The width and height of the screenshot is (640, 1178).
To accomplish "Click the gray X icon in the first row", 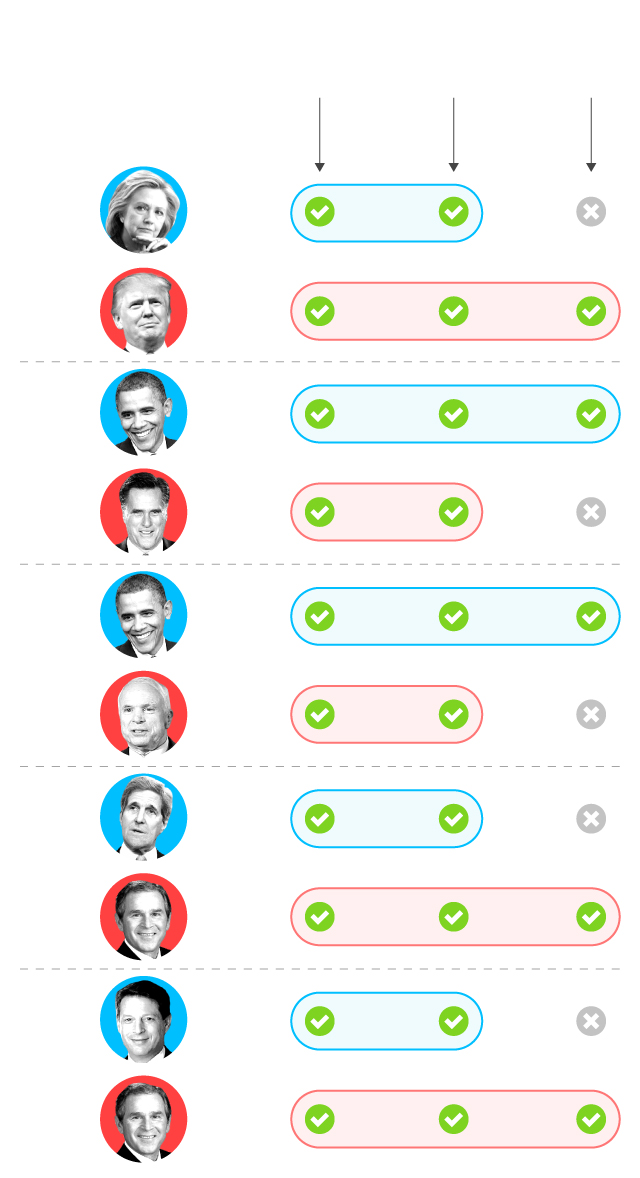I will 591,212.
